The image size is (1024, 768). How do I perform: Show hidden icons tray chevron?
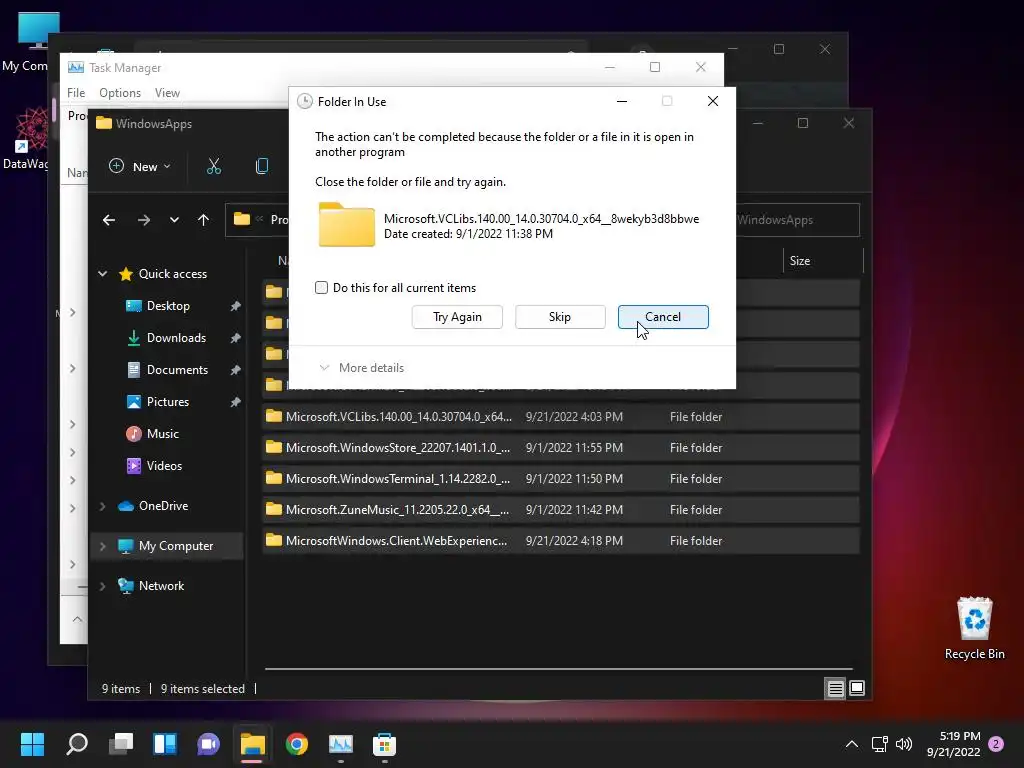852,744
